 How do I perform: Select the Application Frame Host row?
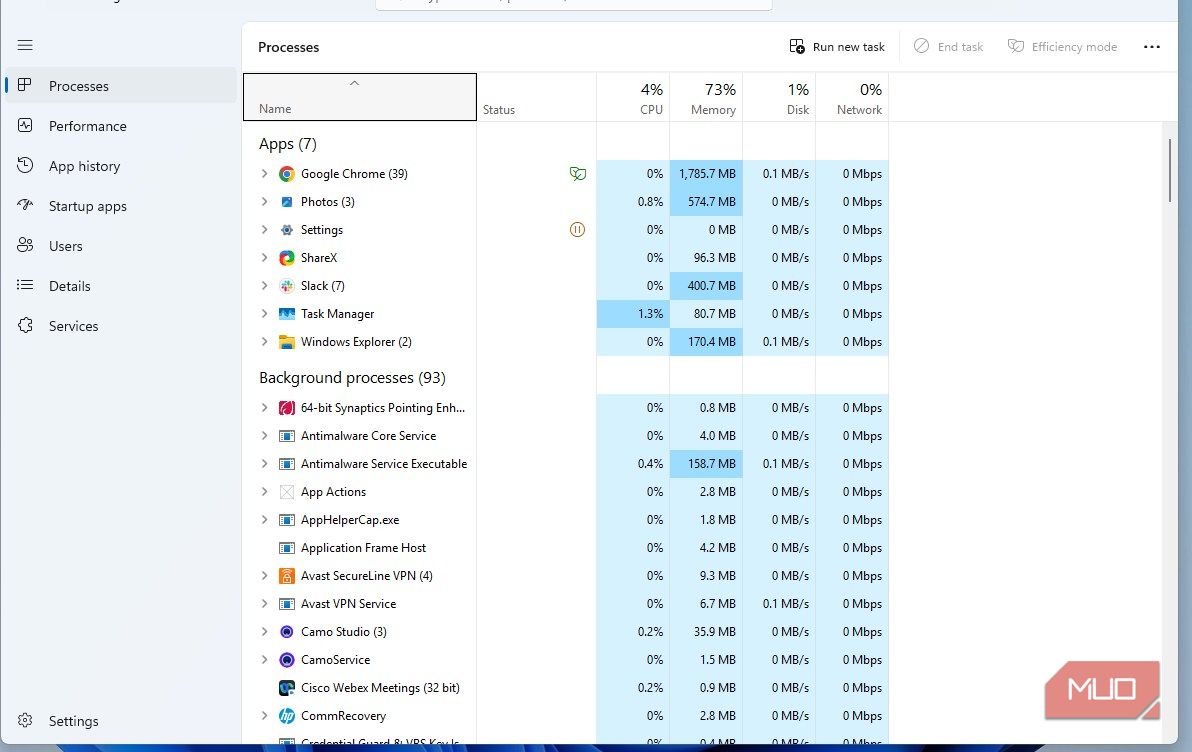[566, 547]
